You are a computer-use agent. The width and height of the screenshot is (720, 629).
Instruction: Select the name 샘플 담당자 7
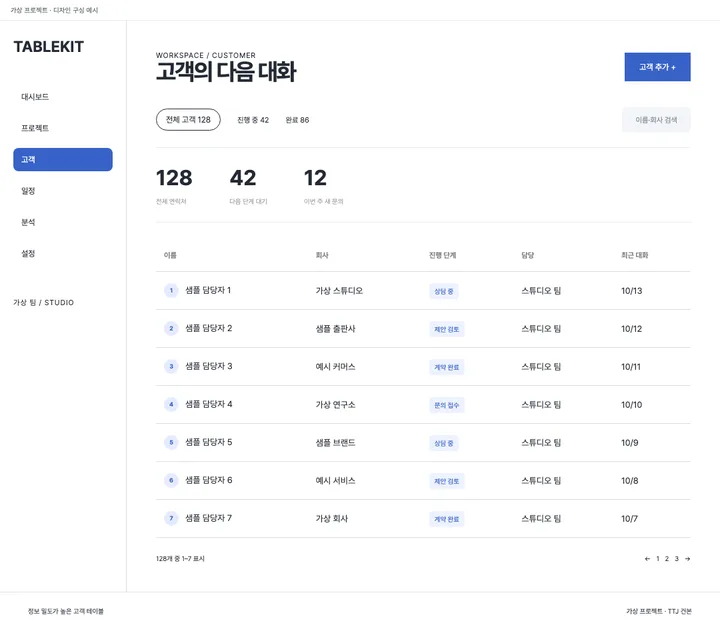pos(208,518)
